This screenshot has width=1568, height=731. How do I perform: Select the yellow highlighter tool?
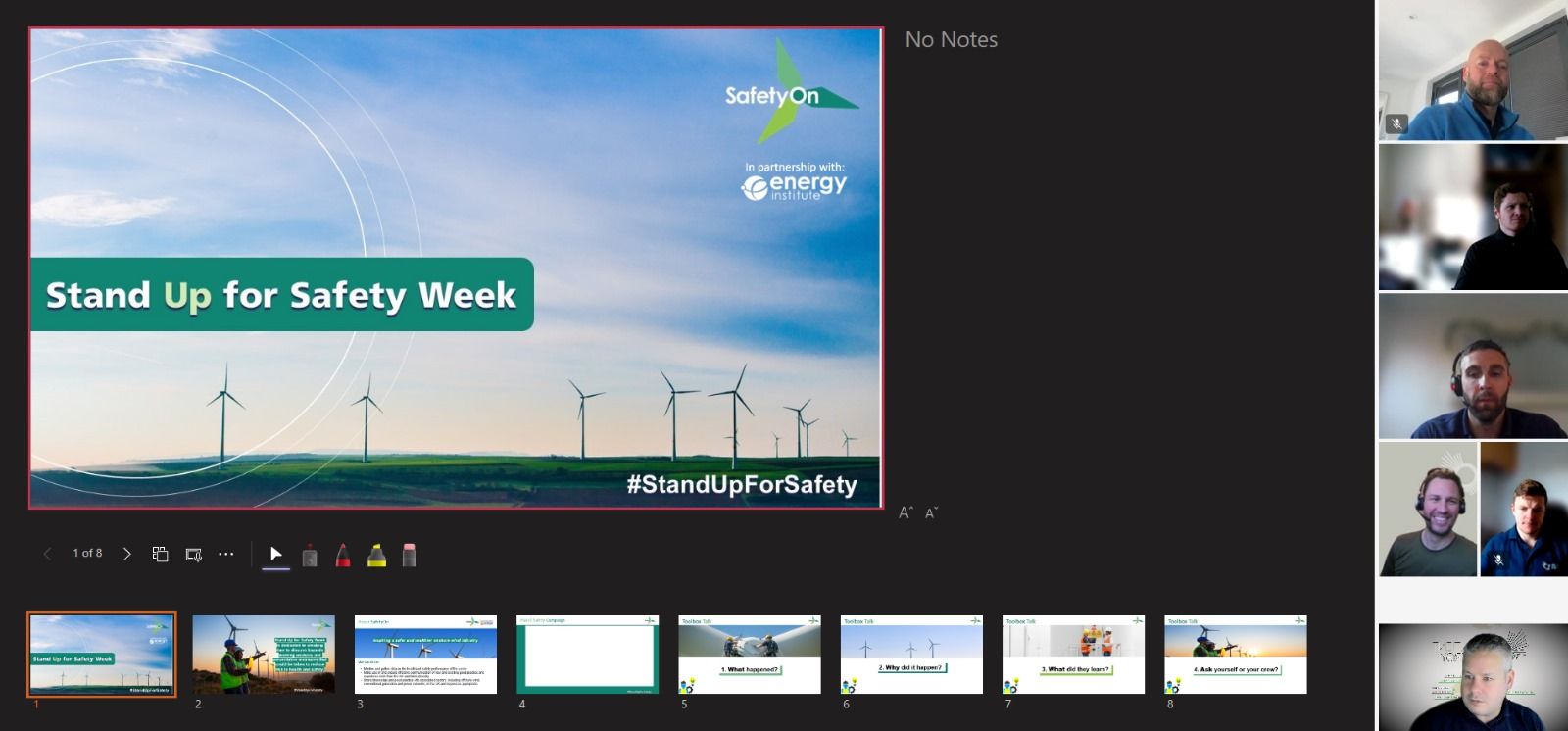376,556
